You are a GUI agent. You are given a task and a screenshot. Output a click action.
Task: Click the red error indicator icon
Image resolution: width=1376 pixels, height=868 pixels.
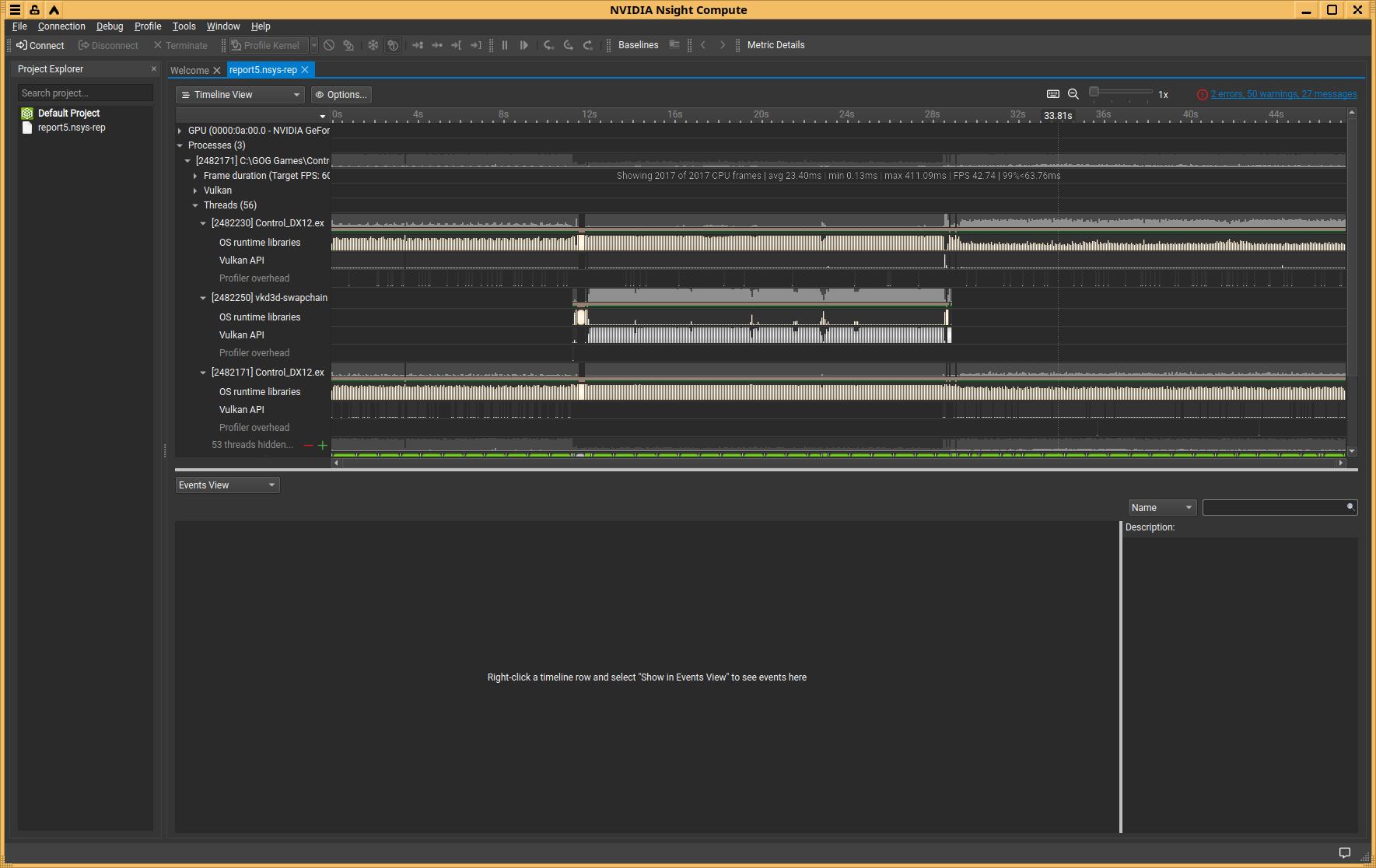(1202, 95)
